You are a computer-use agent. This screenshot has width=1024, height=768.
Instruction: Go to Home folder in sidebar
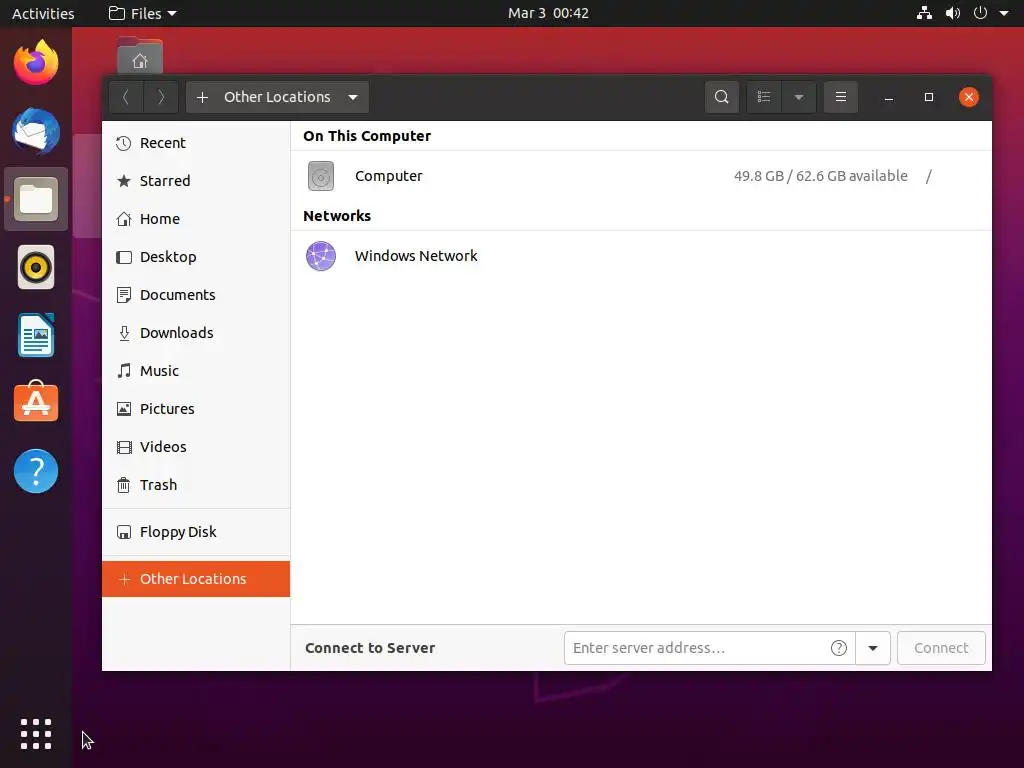[196, 219]
